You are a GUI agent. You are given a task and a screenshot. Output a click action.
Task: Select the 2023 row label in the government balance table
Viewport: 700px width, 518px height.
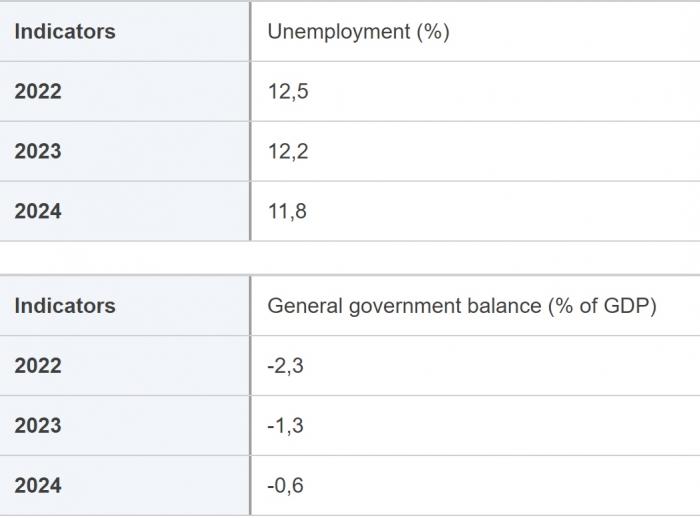[x=38, y=426]
